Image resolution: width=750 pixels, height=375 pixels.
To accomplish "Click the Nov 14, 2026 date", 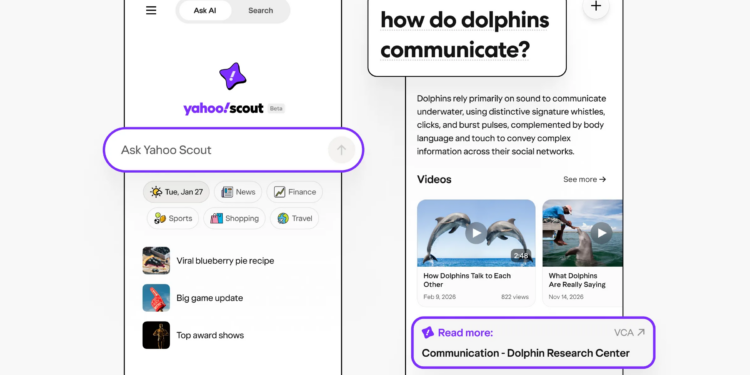I will point(566,297).
